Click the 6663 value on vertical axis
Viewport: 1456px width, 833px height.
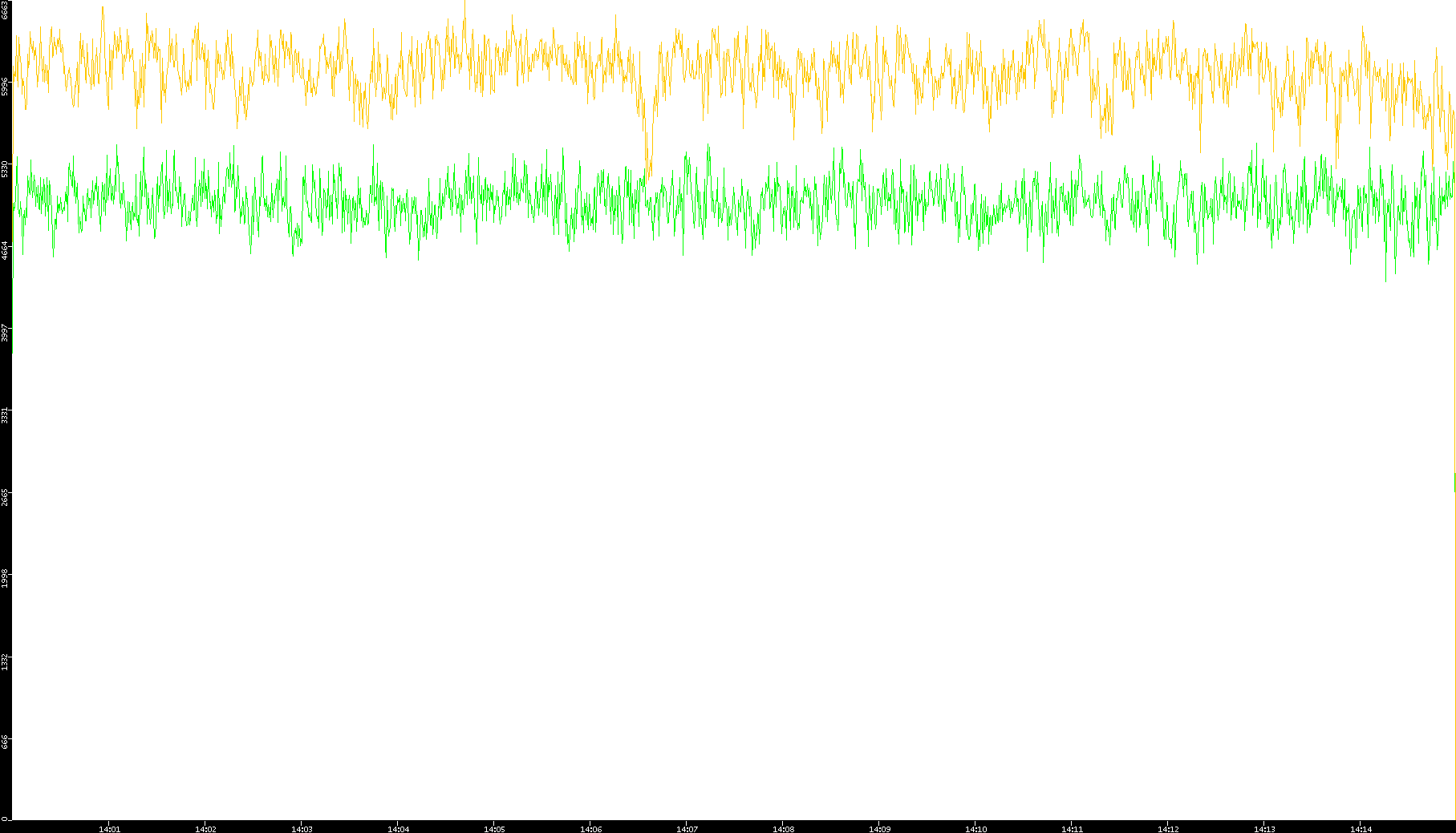[x=5, y=9]
